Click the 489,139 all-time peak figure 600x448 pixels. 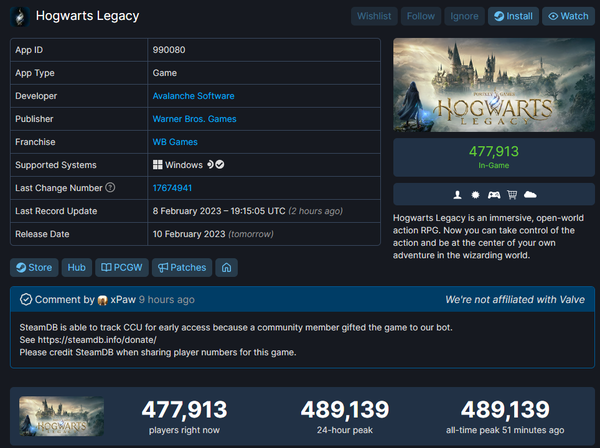(505, 410)
